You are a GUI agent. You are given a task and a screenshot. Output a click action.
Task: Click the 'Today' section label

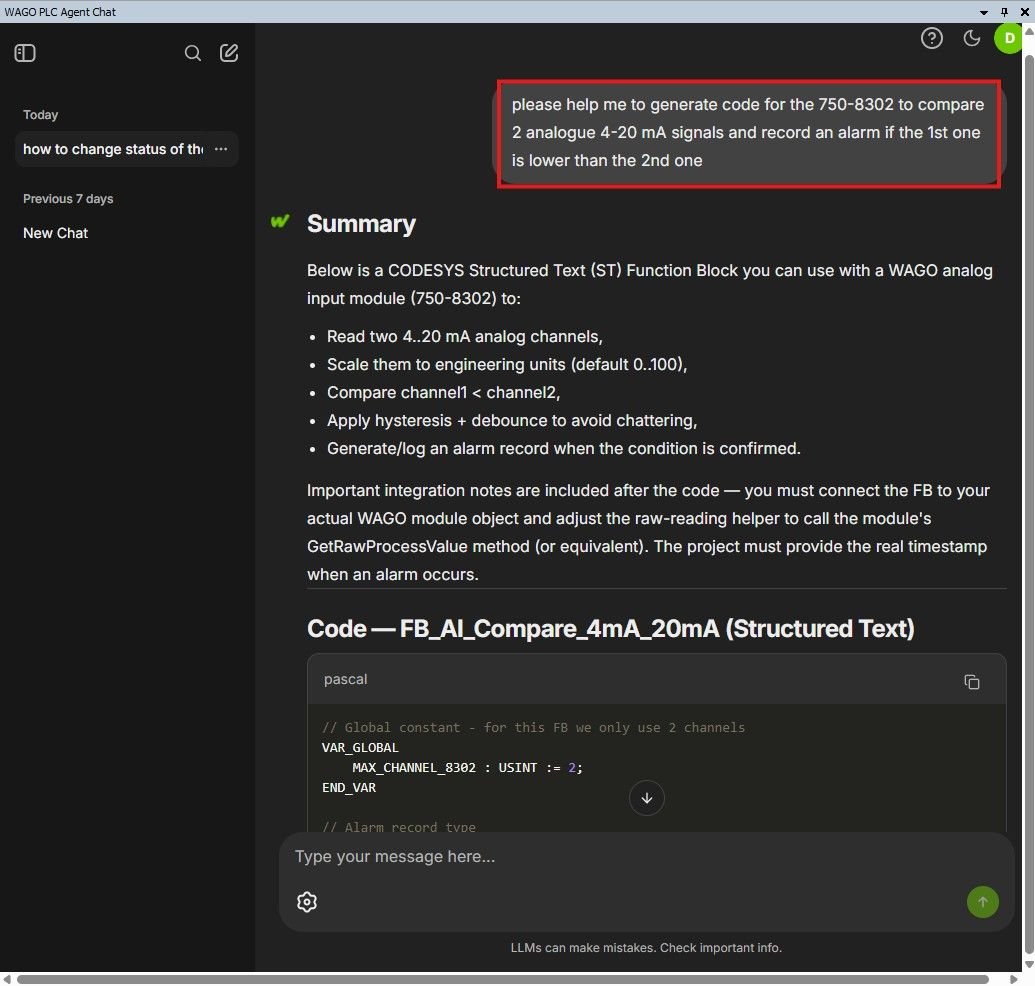(40, 115)
